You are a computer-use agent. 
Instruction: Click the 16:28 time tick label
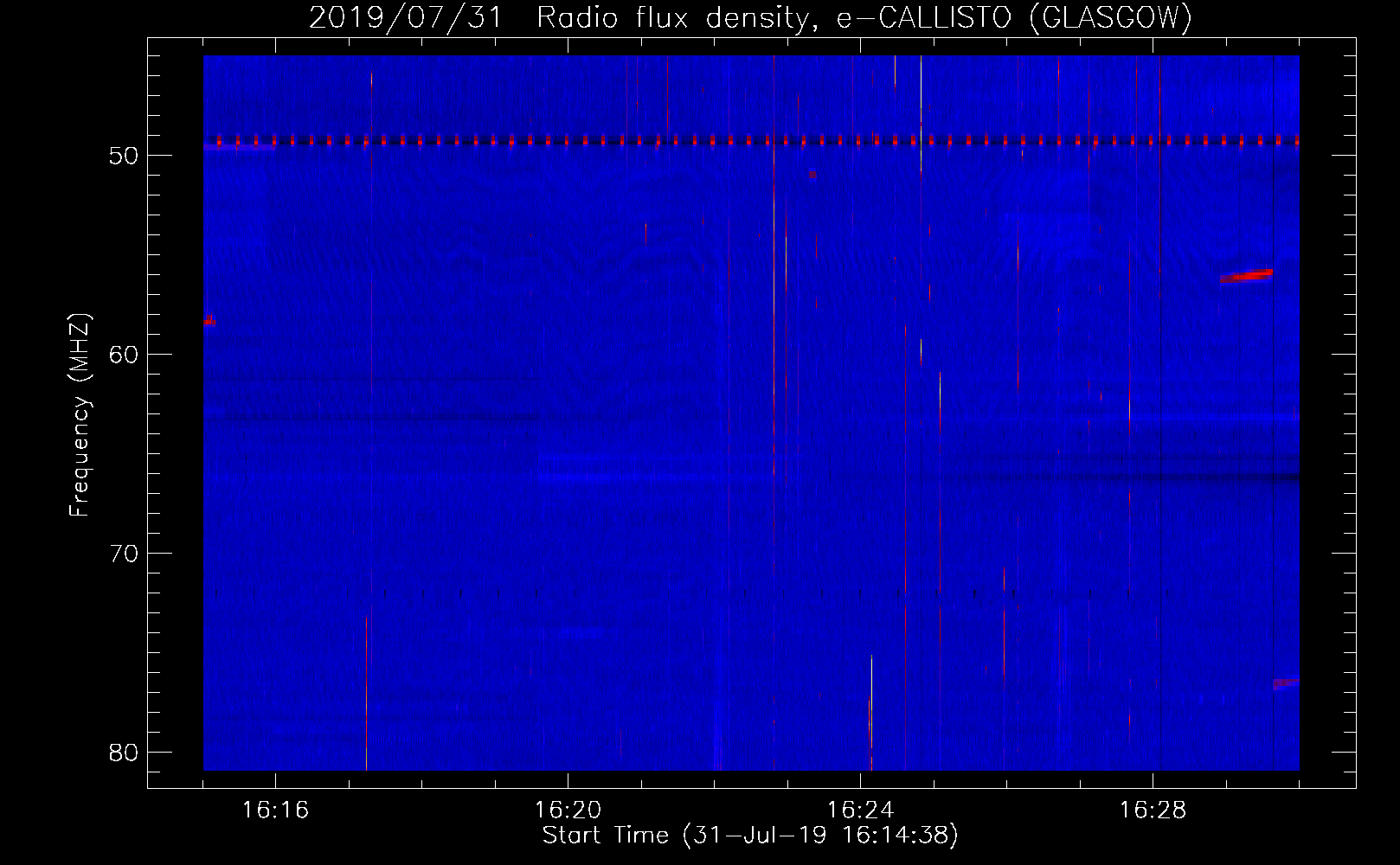point(1153,810)
